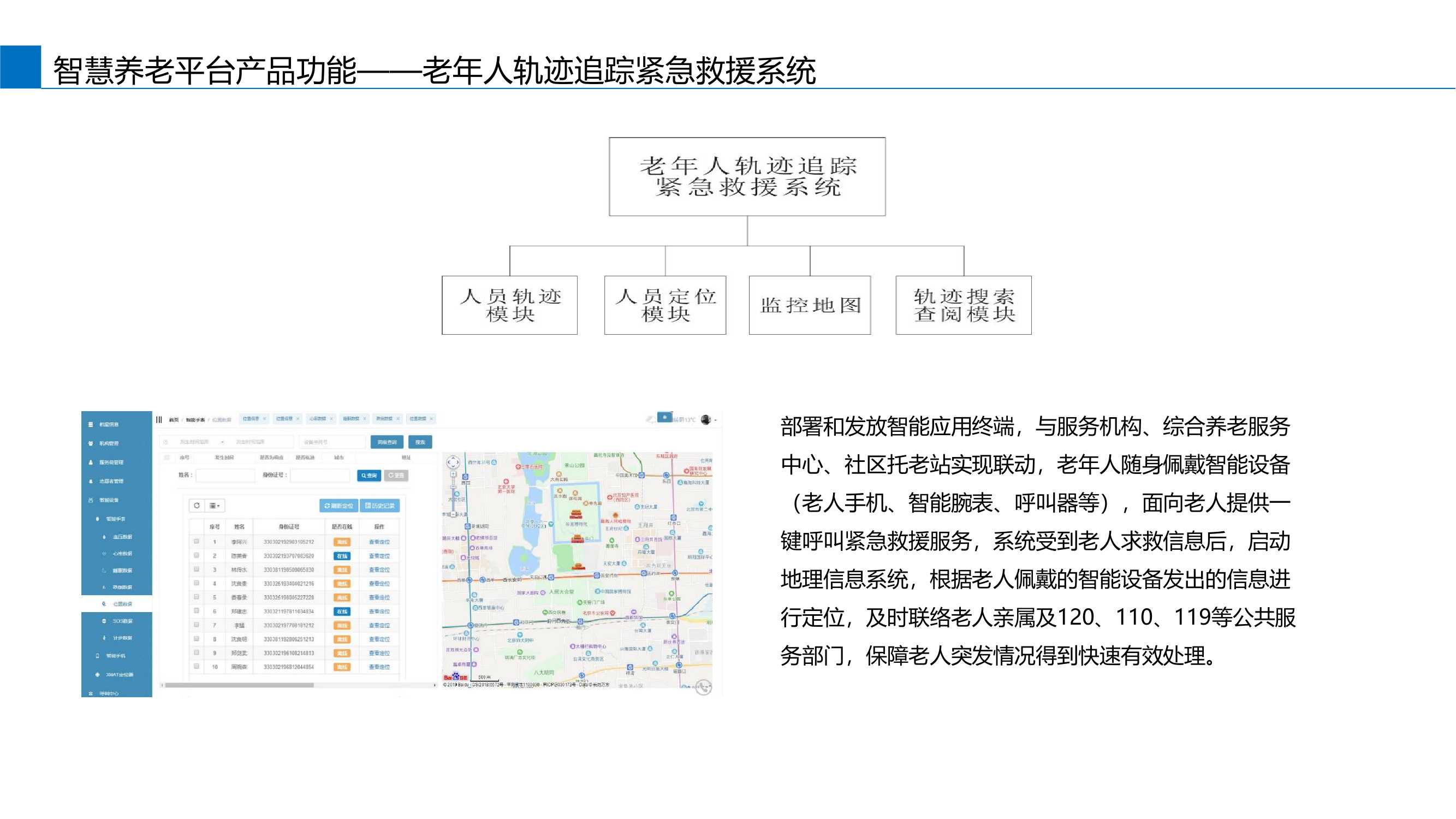Click the table refresh icon button
The height and width of the screenshot is (819, 1456).
(x=197, y=505)
